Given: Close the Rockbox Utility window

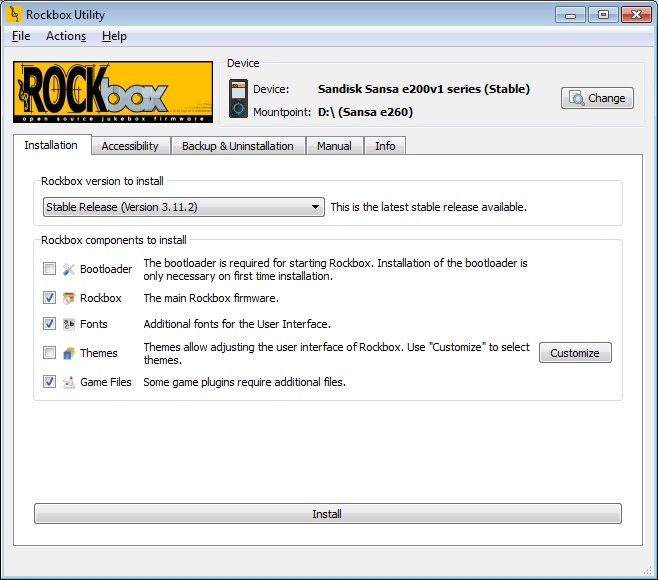Looking at the screenshot, I should [636, 15].
